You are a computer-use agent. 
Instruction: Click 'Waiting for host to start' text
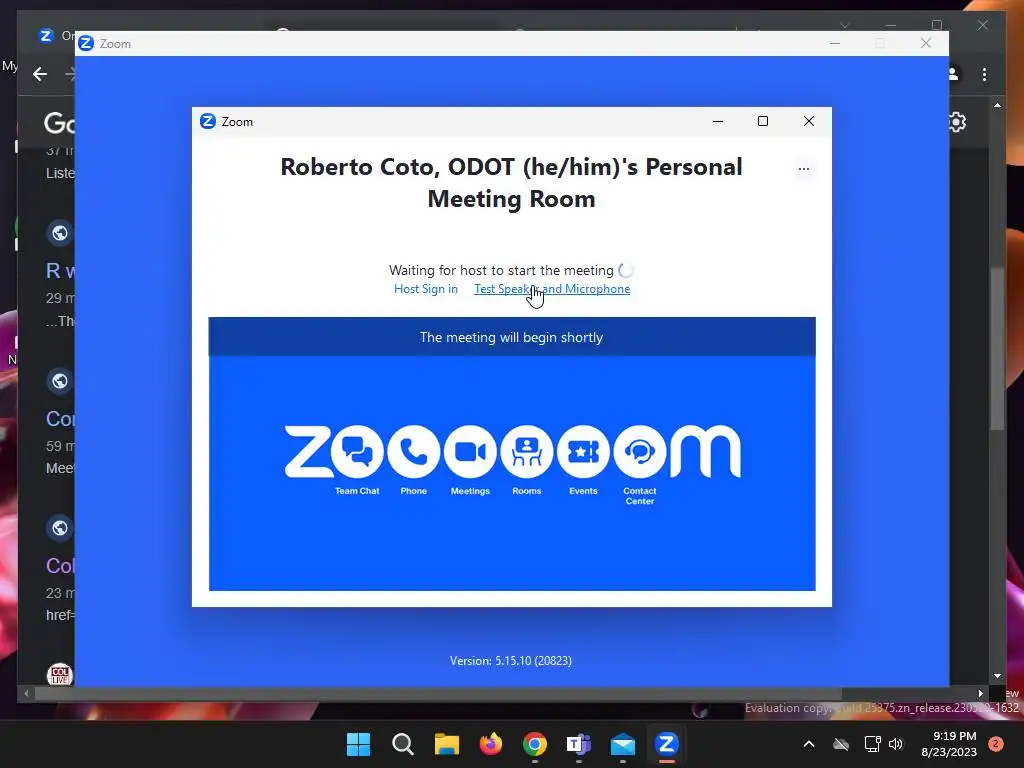(501, 270)
